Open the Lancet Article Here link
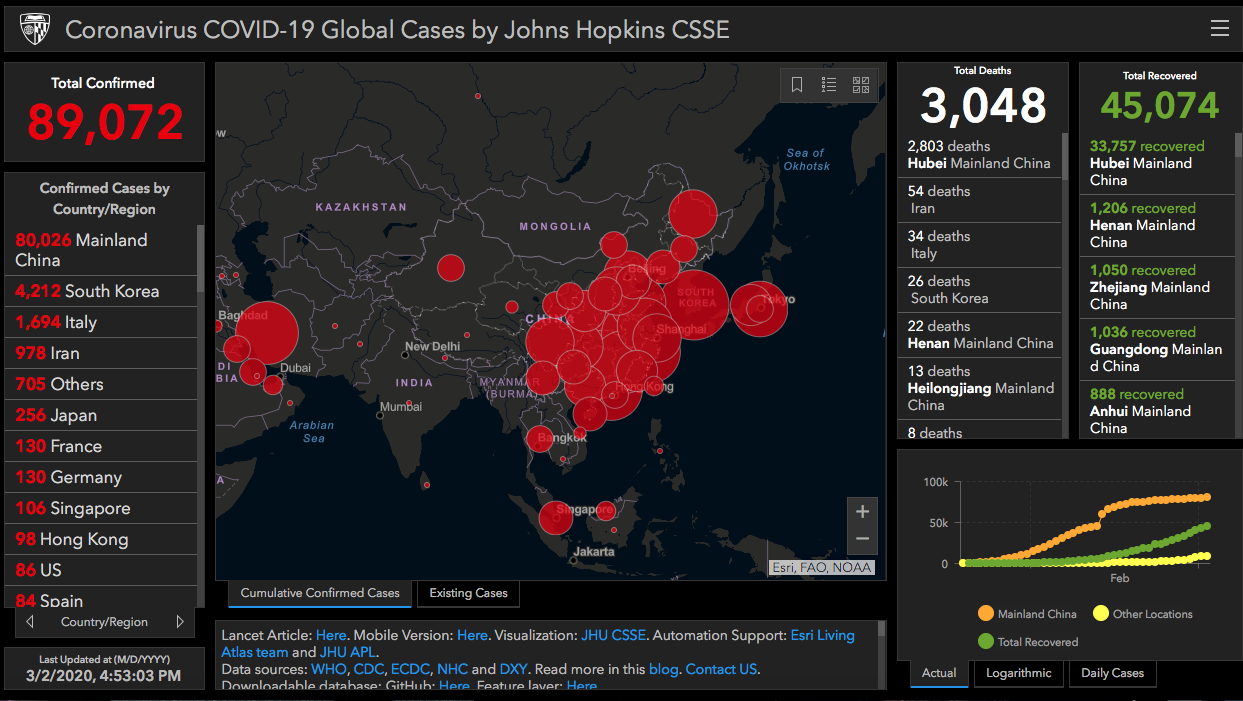Viewport: 1243px width, 701px height. point(331,635)
